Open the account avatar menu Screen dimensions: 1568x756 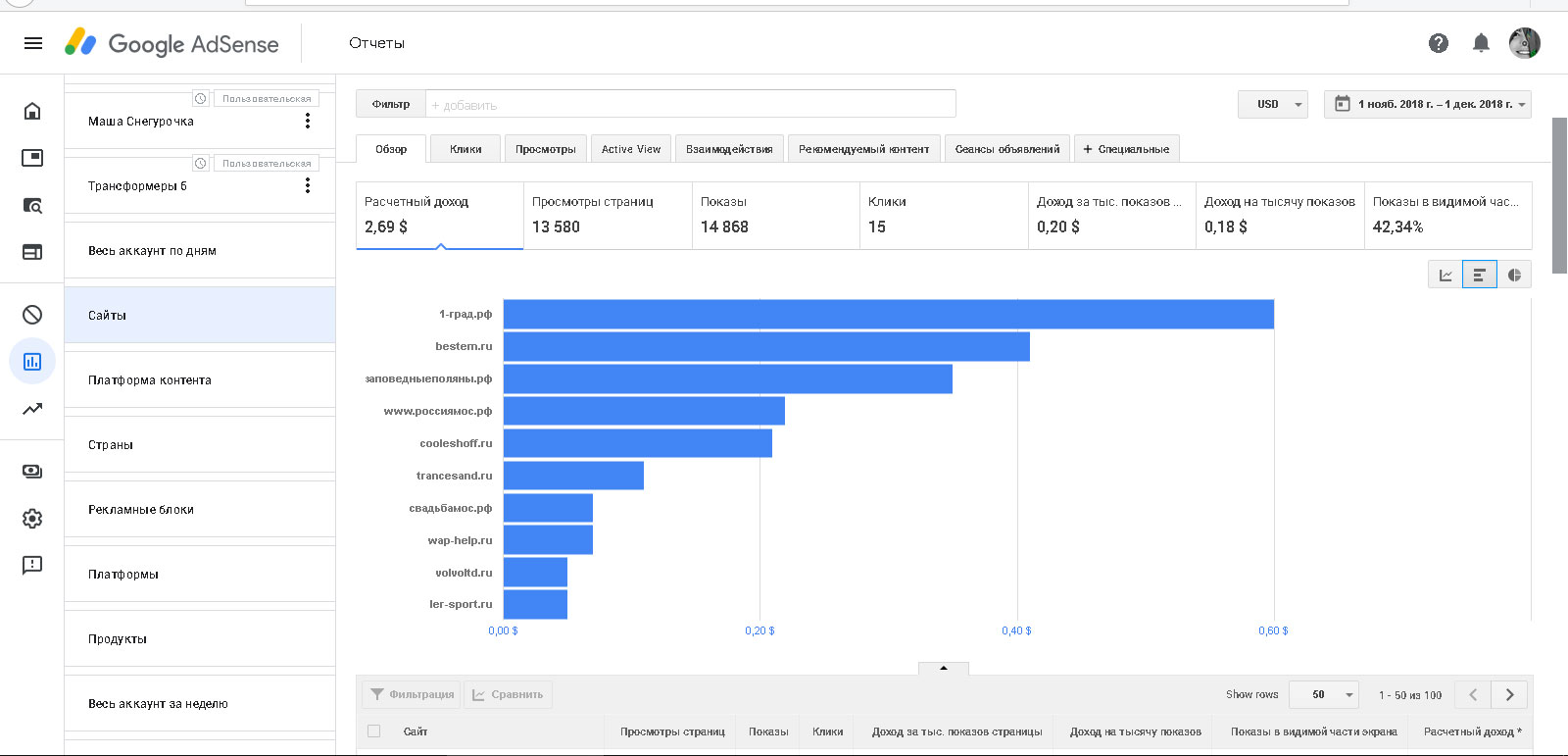(1525, 43)
